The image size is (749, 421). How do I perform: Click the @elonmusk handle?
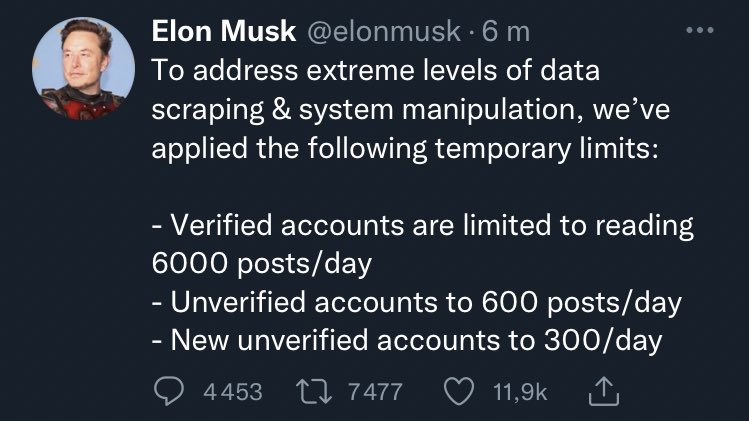coord(383,31)
